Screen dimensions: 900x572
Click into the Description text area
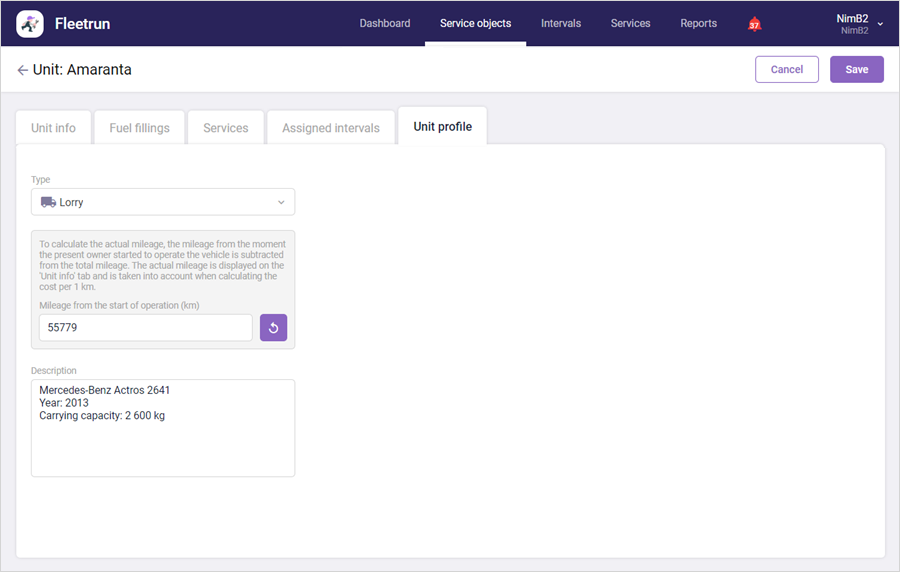(163, 428)
